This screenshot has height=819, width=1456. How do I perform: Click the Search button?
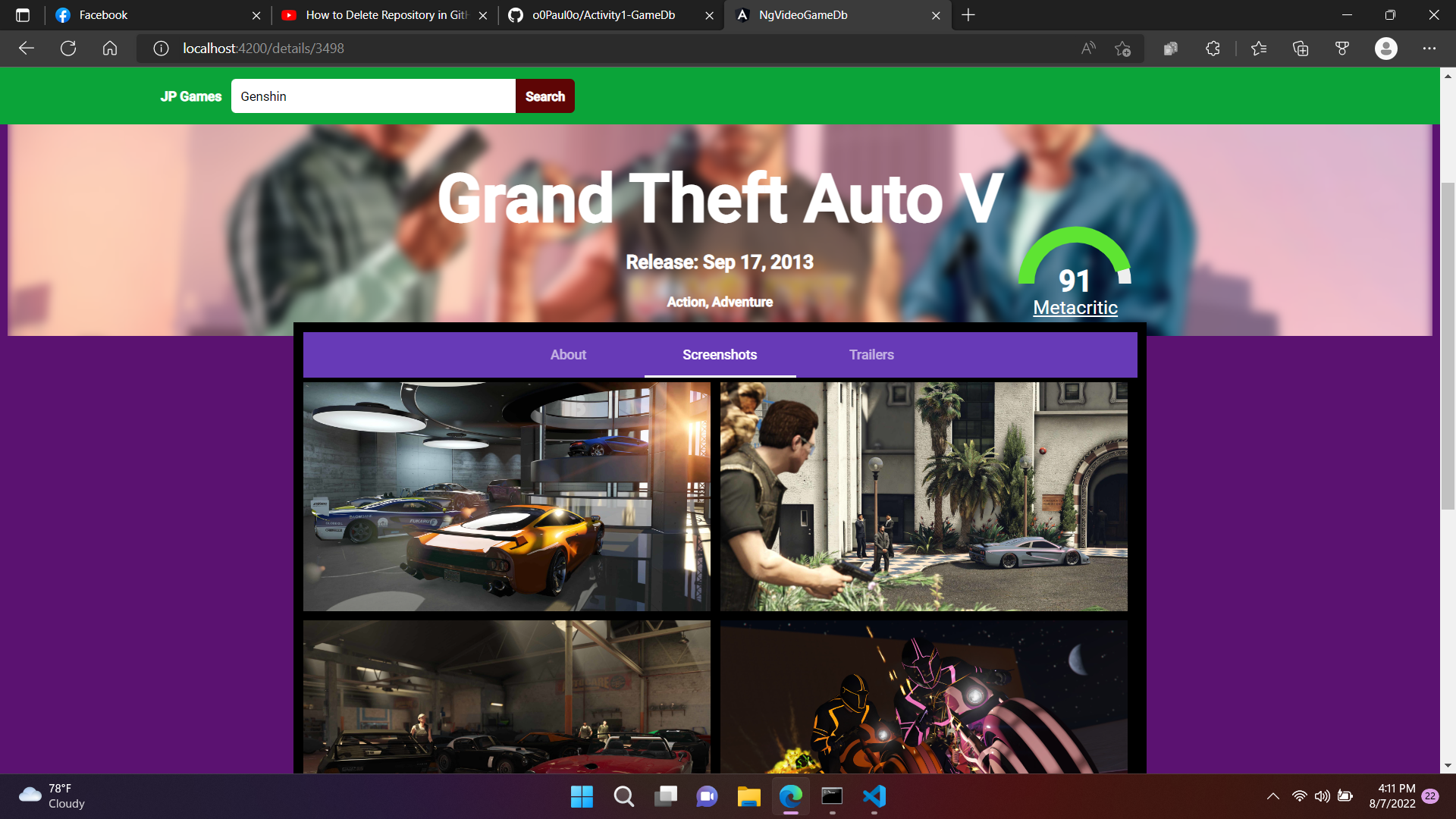(545, 96)
